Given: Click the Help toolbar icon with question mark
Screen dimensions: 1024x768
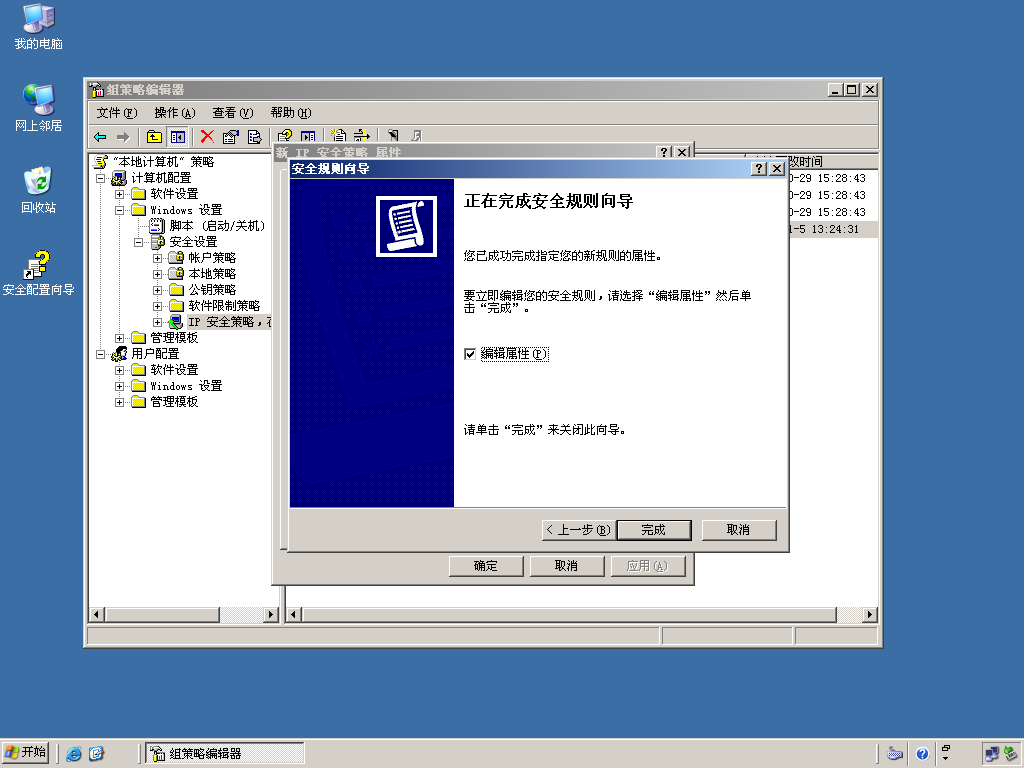Looking at the screenshot, I should coord(285,136).
